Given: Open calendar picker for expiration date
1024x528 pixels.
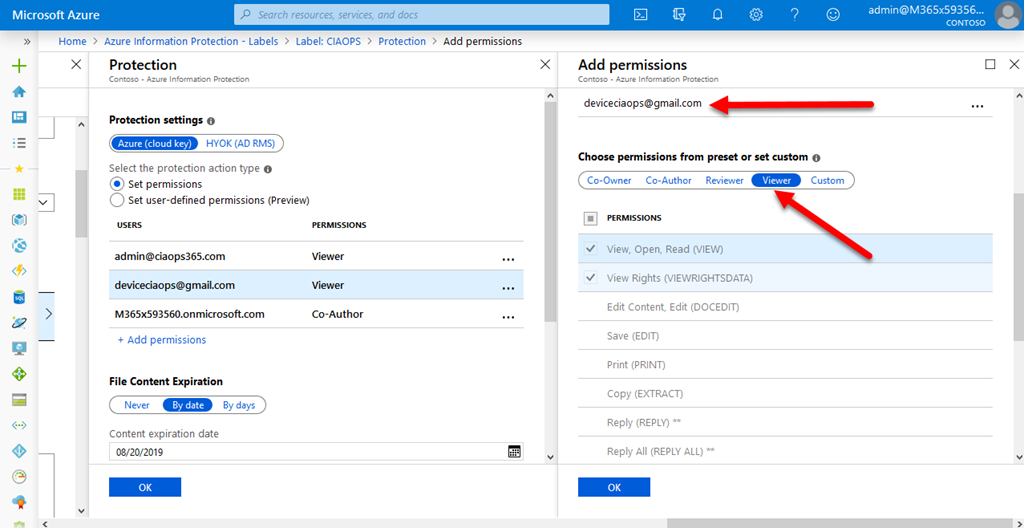Looking at the screenshot, I should tap(514, 452).
